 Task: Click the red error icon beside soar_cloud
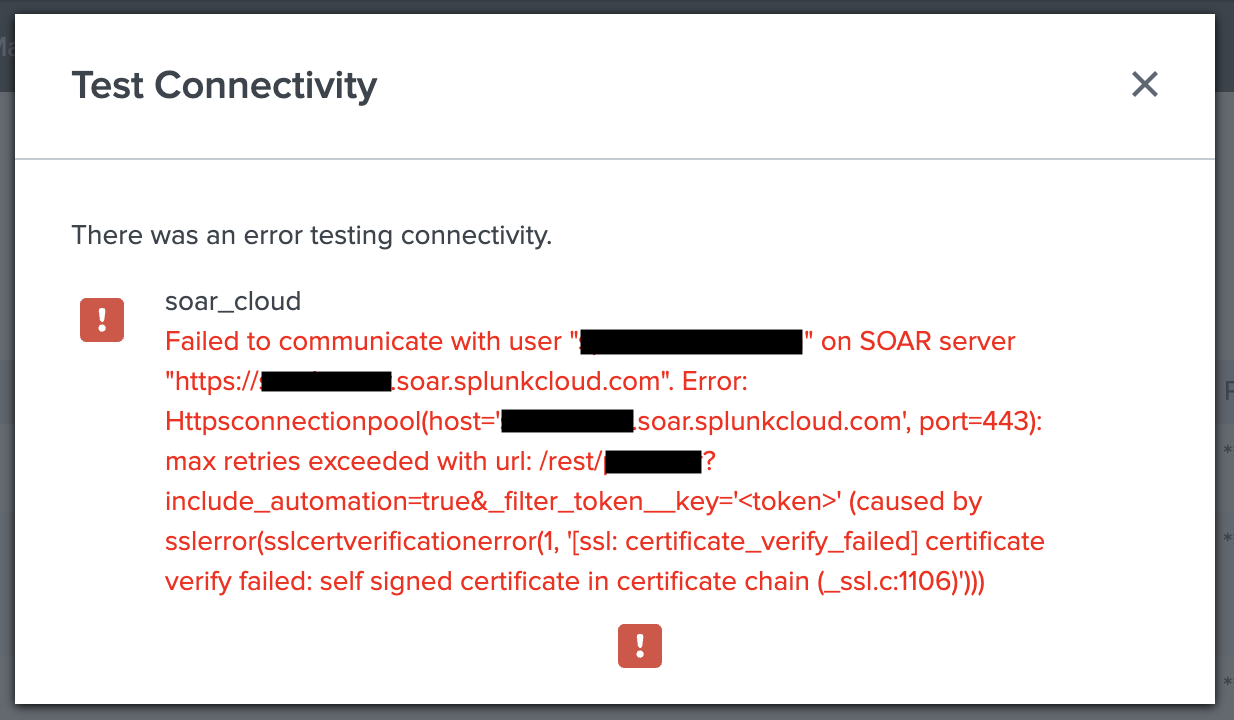[x=102, y=320]
